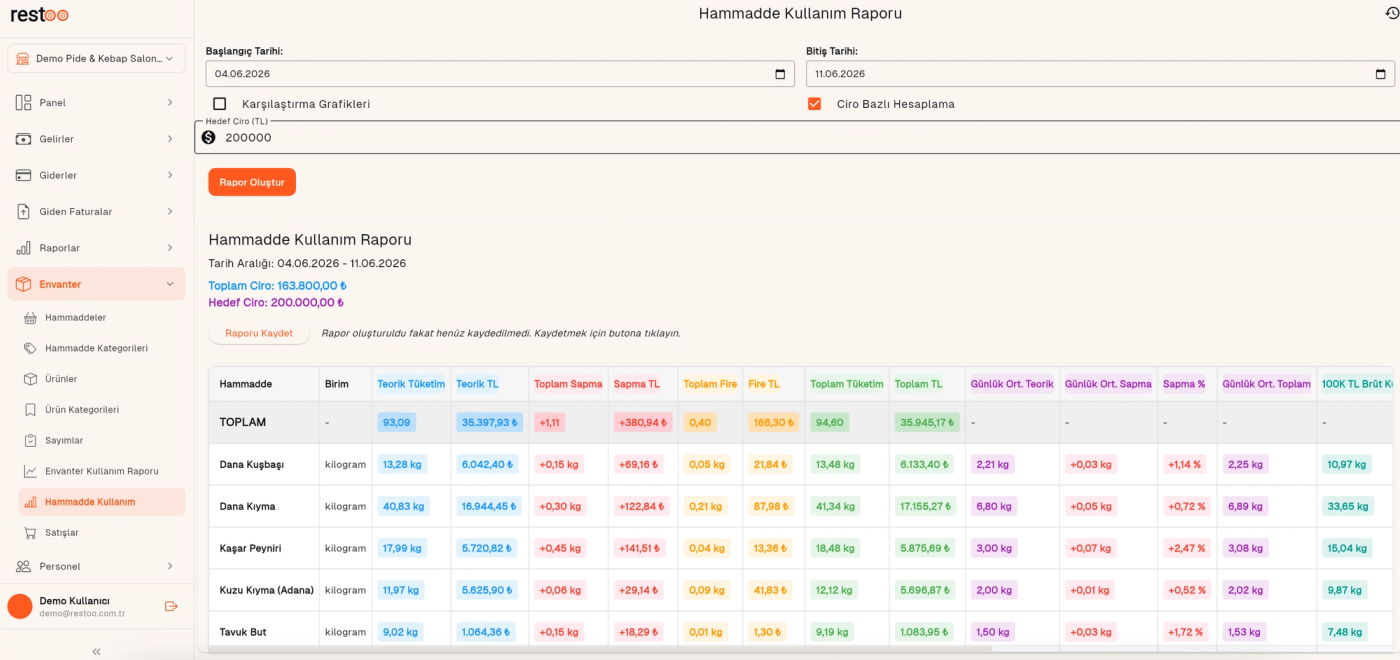The image size is (1400, 660).
Task: Click the Raporu Kaydet button
Action: (x=259, y=333)
